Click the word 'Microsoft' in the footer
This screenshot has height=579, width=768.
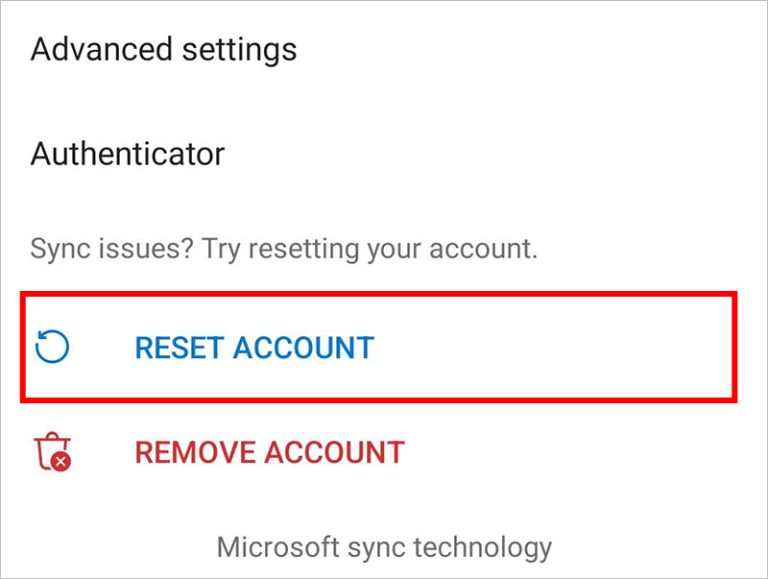click(x=278, y=547)
